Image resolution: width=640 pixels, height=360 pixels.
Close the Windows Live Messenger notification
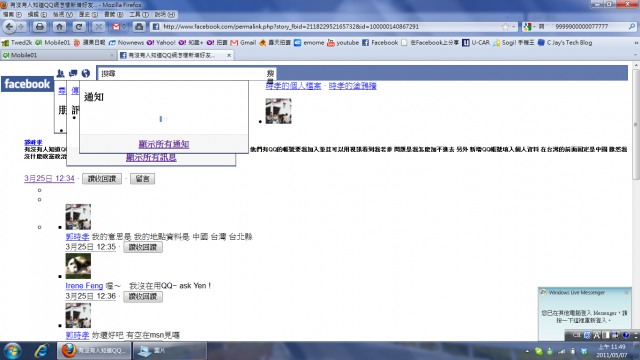click(x=627, y=293)
